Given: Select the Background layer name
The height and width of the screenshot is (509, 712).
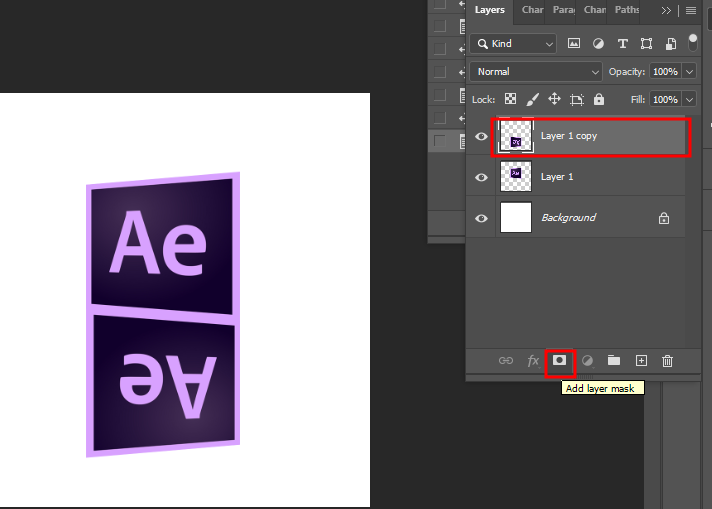Looking at the screenshot, I should click(x=568, y=218).
